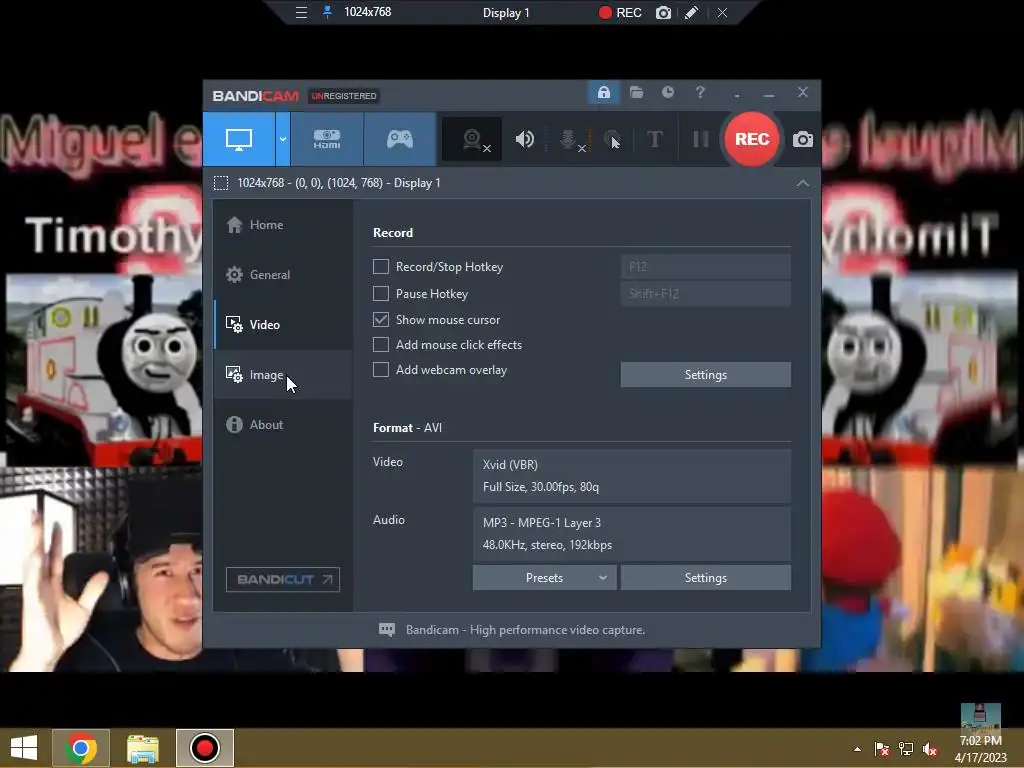The height and width of the screenshot is (768, 1024).
Task: Select screen recording mode in Bandicam
Action: [238, 139]
